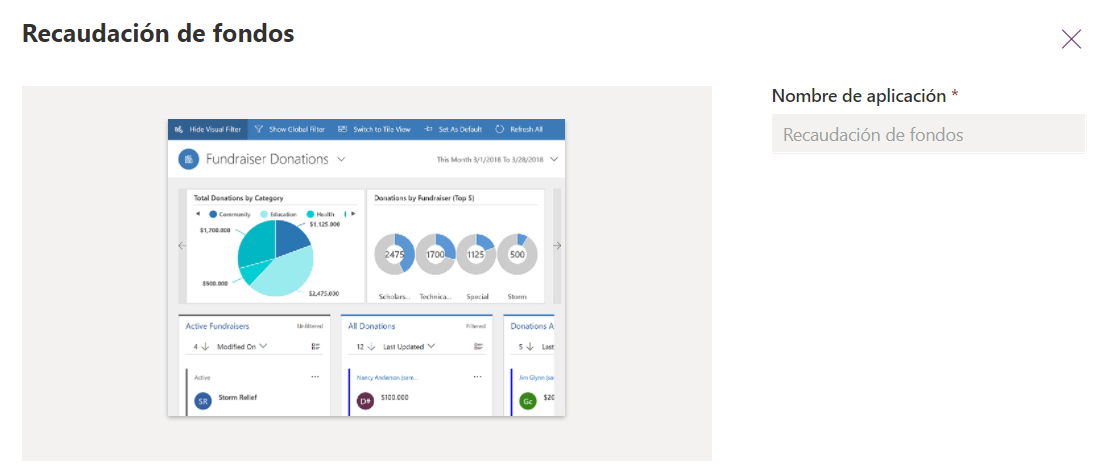
Task: Expand the Fundraiser Donations dashboard chevron
Action: 341,159
